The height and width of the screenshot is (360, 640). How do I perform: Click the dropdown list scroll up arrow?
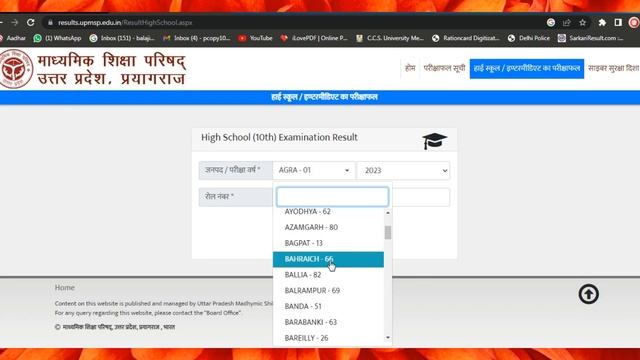(x=388, y=213)
